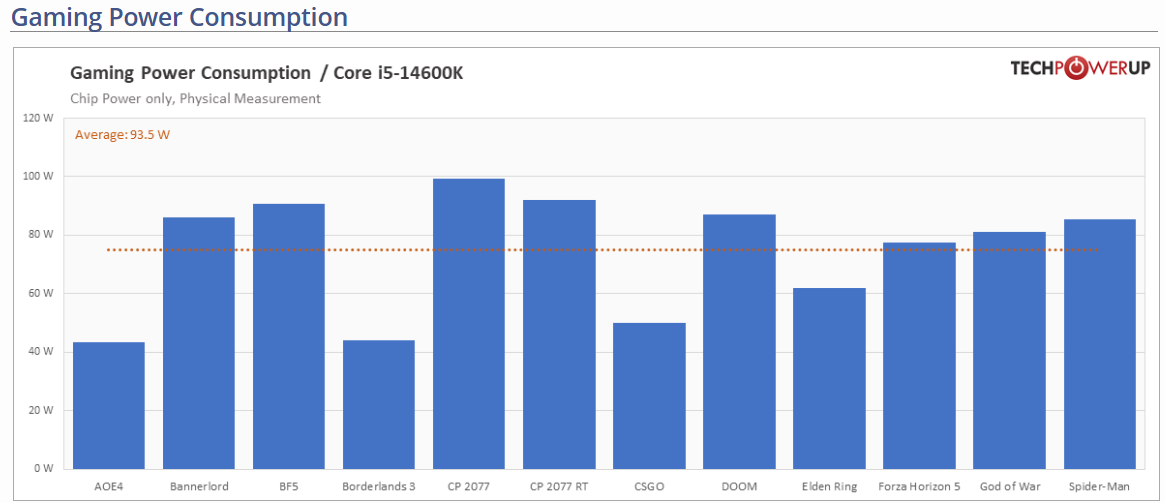Click the 'Elden Ring' x-axis label

[830, 487]
